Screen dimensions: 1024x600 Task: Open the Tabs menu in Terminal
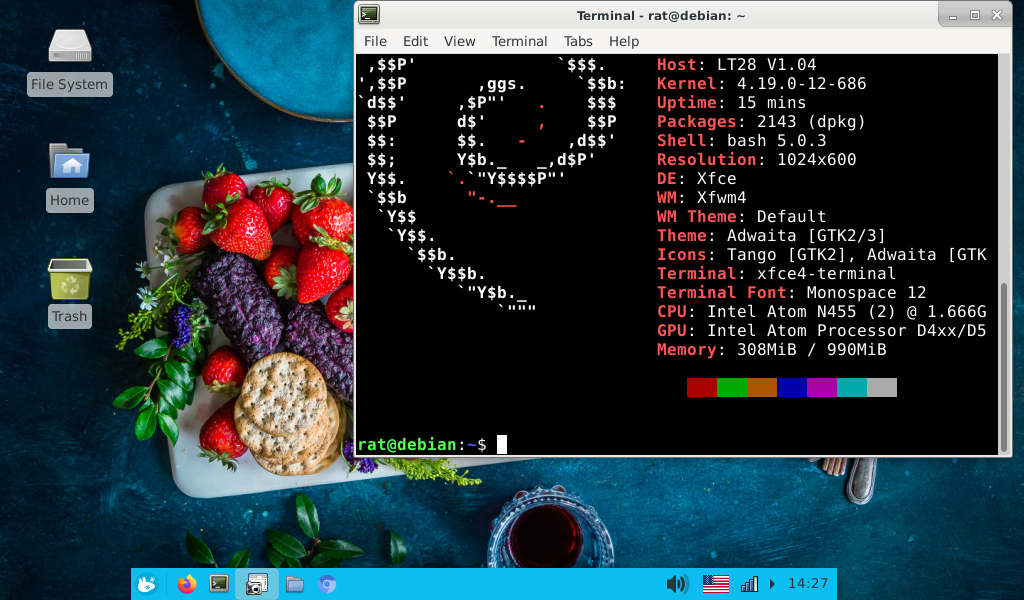pyautogui.click(x=578, y=41)
